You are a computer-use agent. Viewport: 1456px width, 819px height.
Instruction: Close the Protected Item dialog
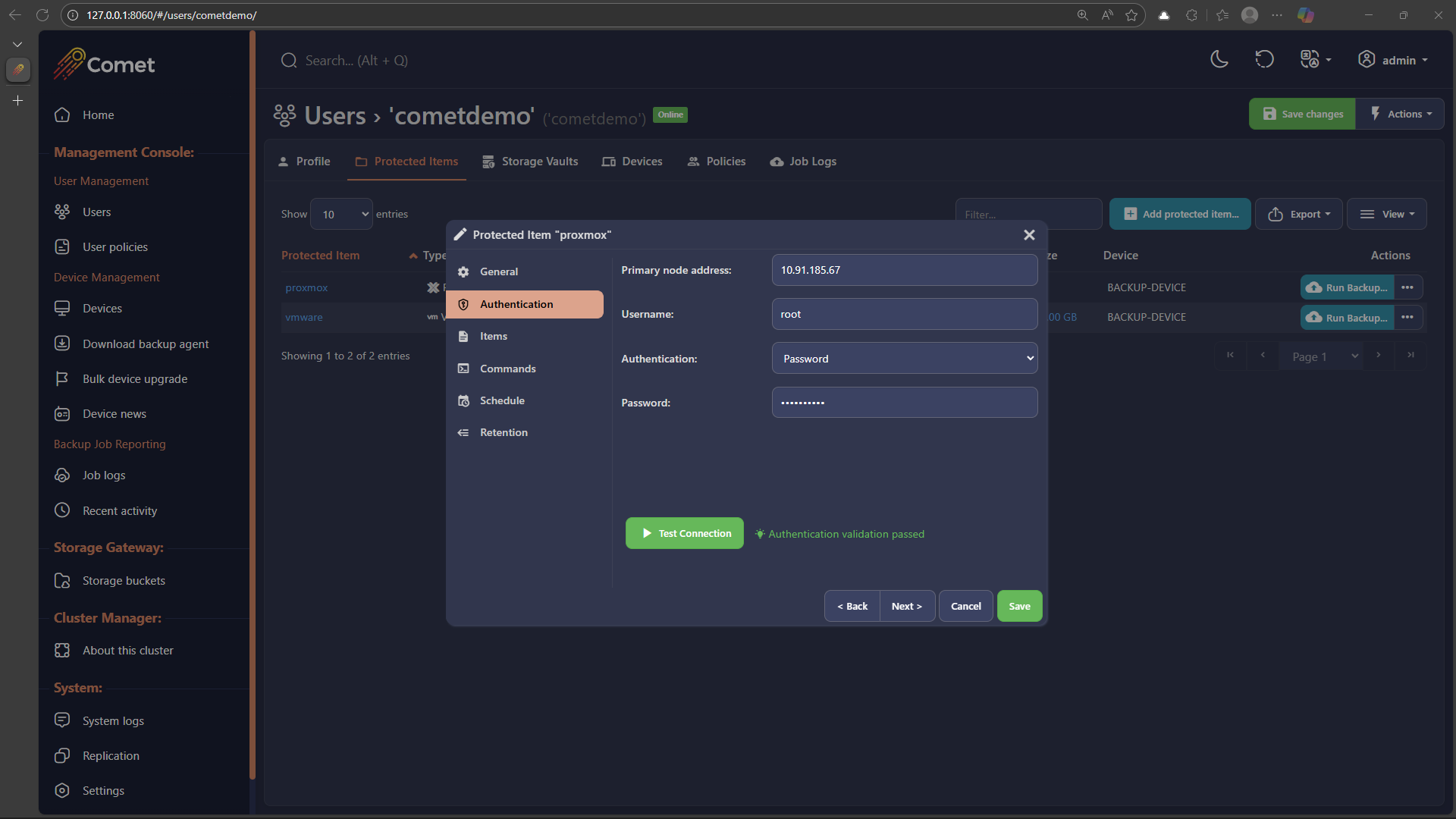pos(1029,235)
